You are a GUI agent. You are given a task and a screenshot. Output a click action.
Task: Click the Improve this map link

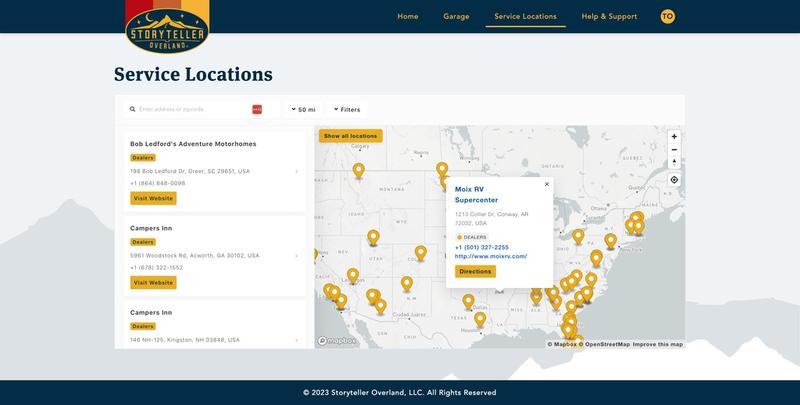click(x=658, y=344)
